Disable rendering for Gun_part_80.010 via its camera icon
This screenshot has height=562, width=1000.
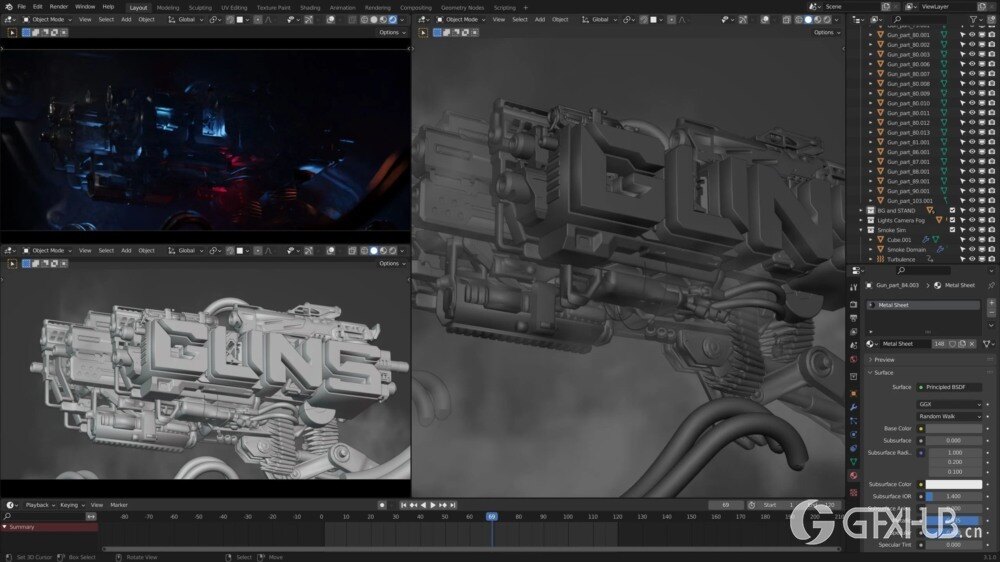(992, 103)
